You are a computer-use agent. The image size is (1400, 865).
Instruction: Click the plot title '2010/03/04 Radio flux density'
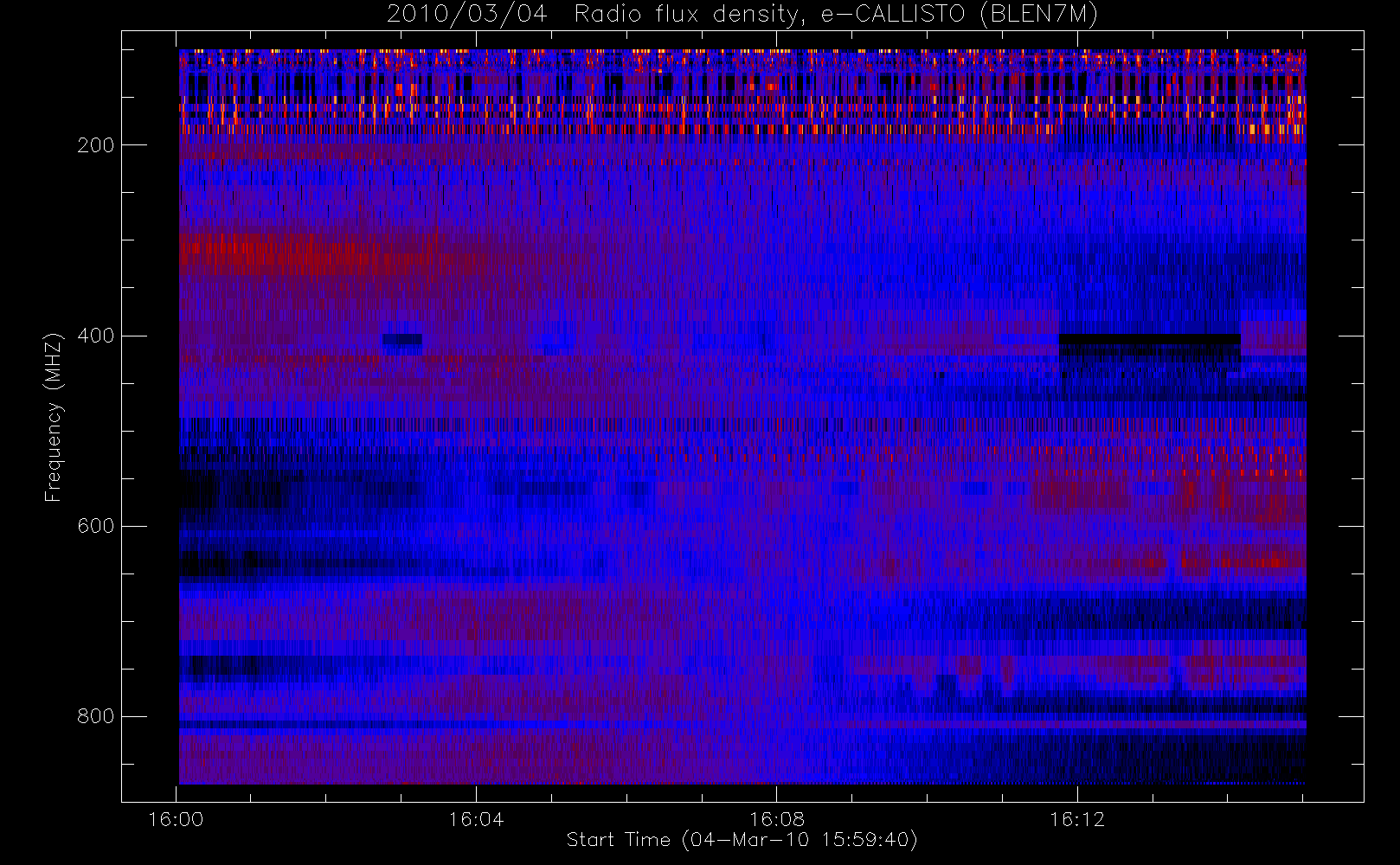point(742,15)
